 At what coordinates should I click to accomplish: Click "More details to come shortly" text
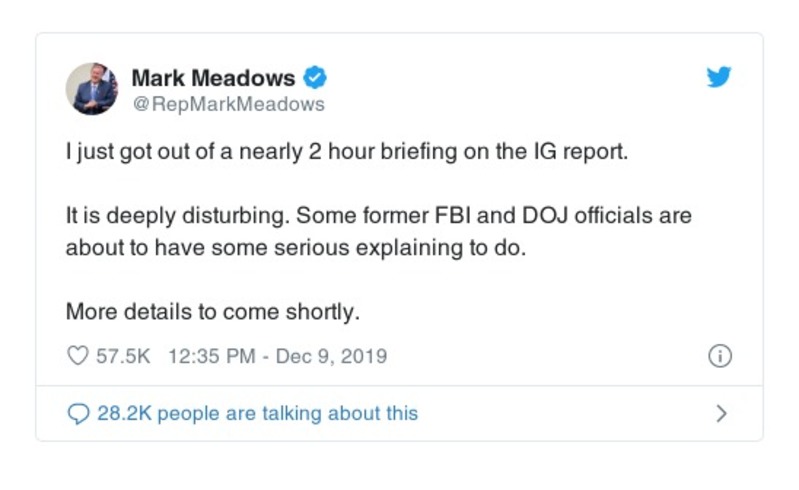point(212,311)
